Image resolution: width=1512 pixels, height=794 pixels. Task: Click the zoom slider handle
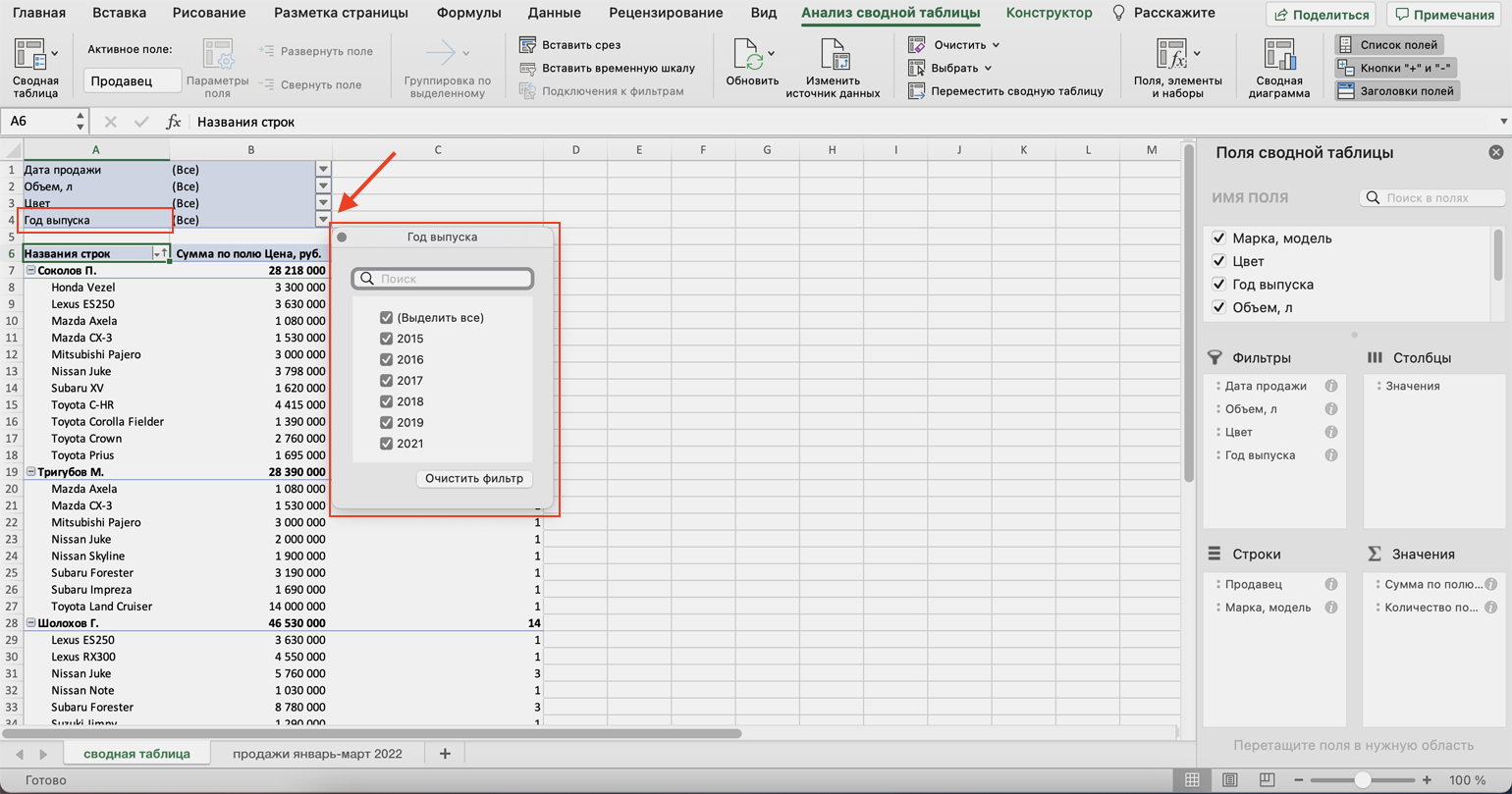(x=1362, y=780)
